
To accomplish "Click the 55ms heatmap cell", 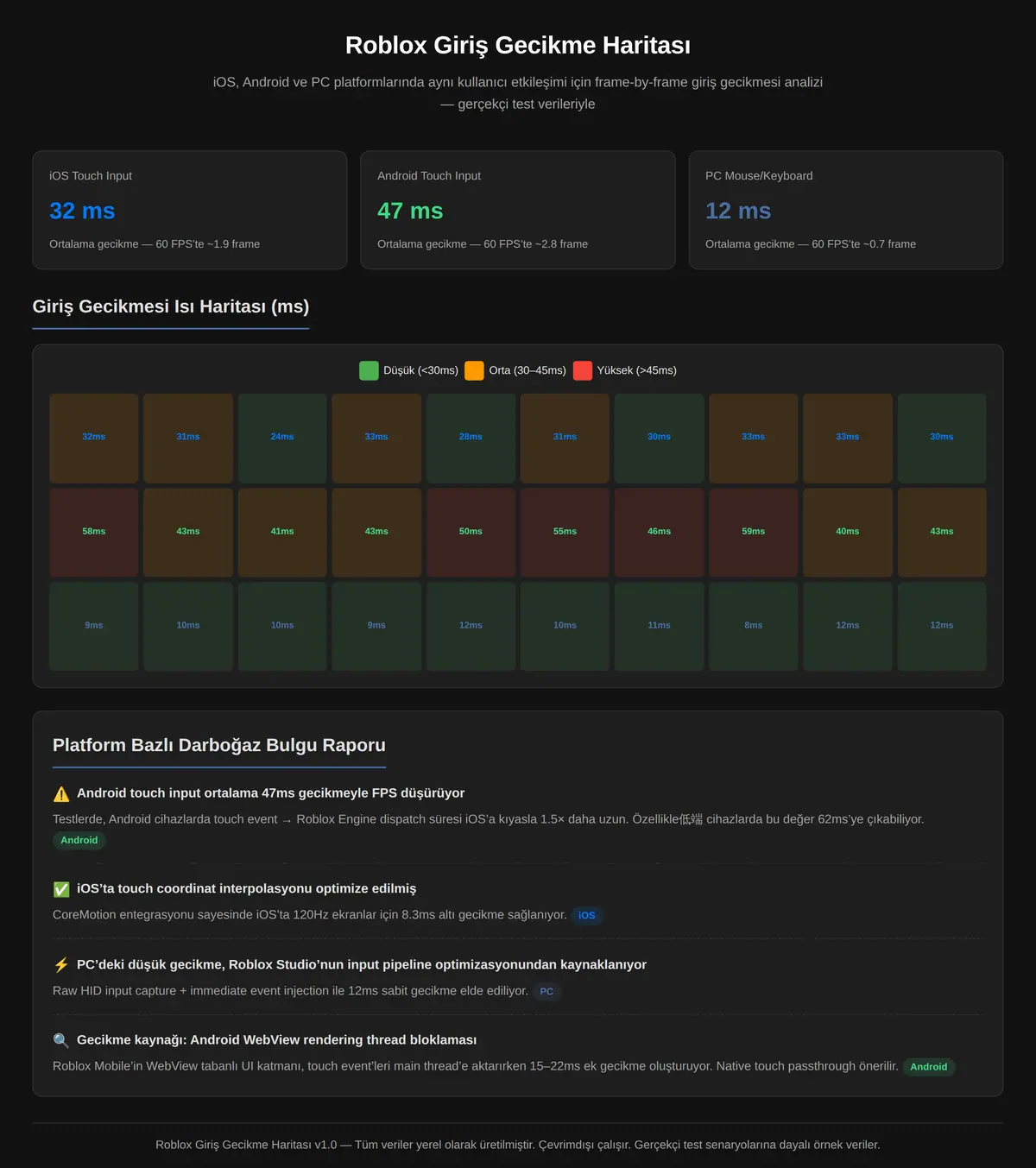I will click(565, 532).
